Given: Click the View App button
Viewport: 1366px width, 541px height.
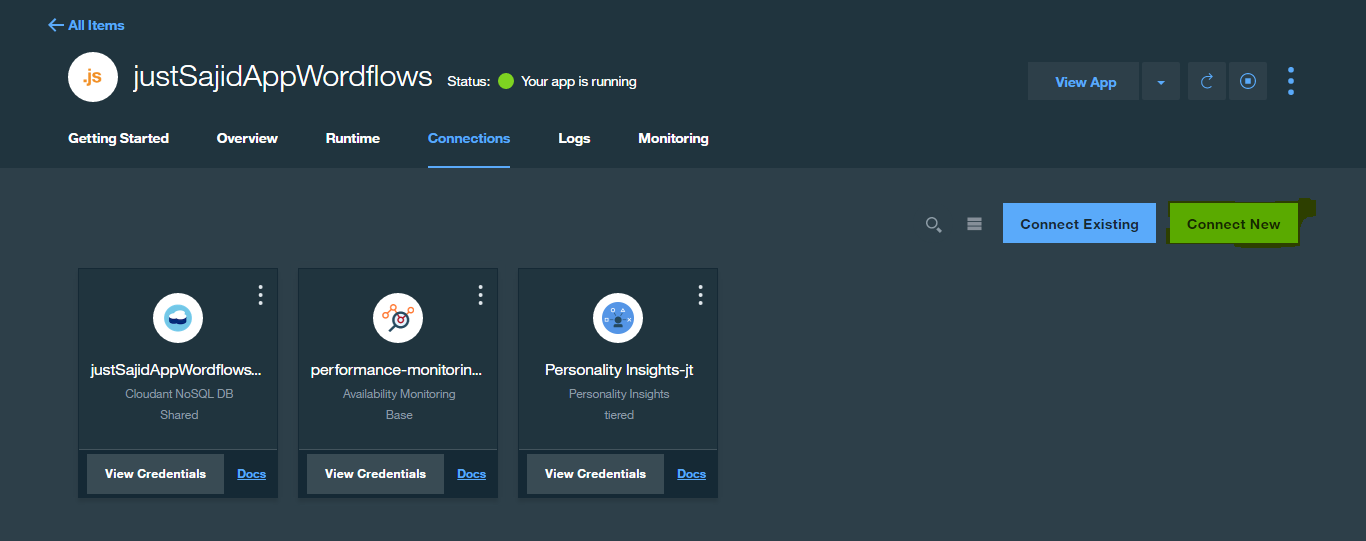Looking at the screenshot, I should [1085, 82].
